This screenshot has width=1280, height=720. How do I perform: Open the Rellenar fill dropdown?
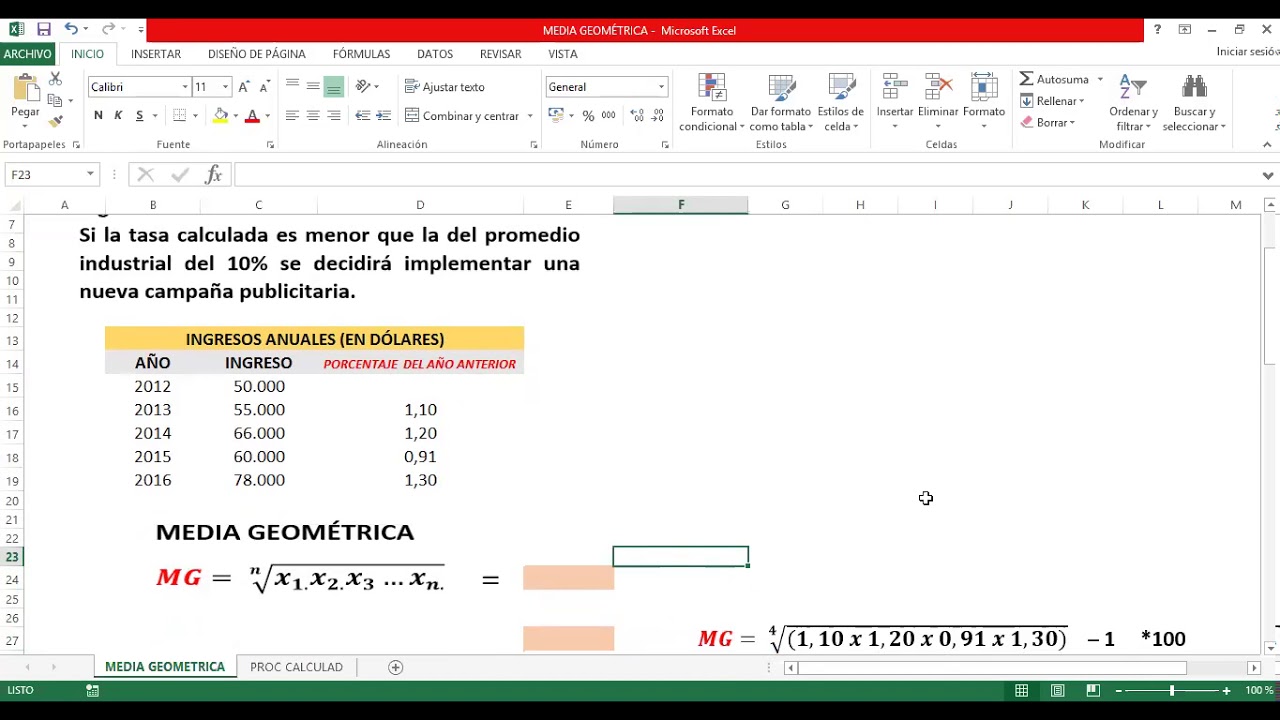point(1053,101)
